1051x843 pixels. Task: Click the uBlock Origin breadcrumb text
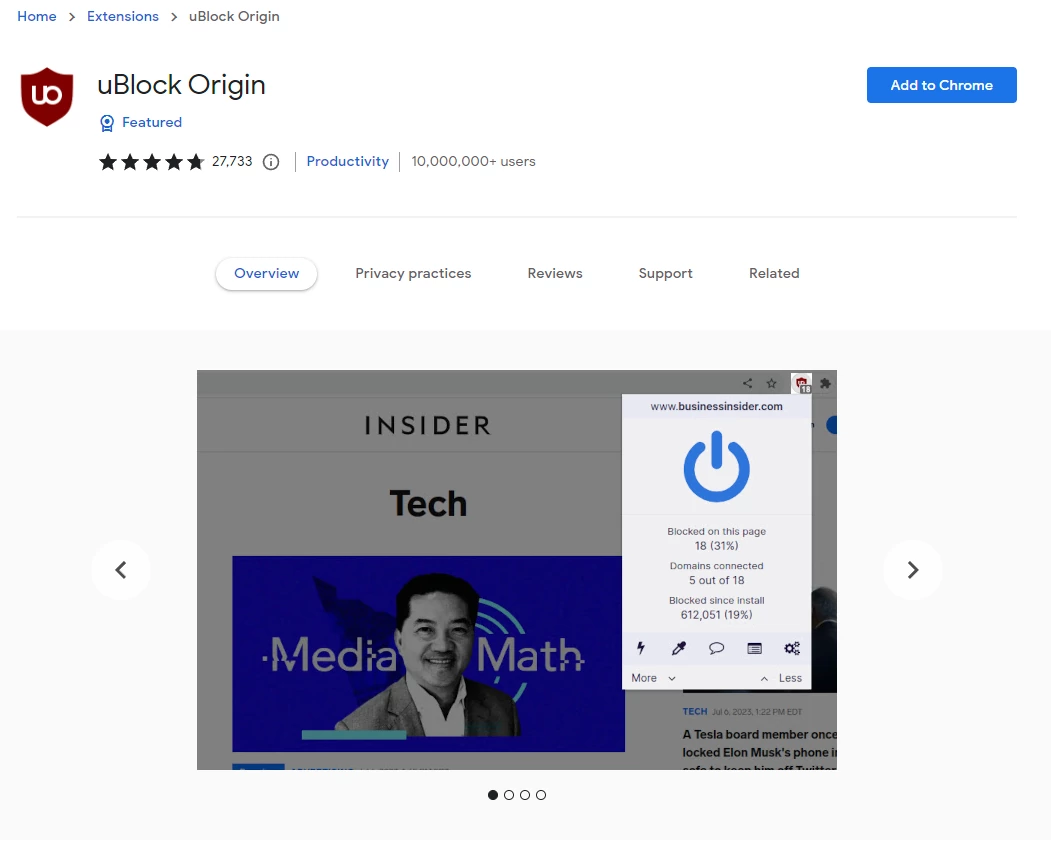click(x=234, y=16)
